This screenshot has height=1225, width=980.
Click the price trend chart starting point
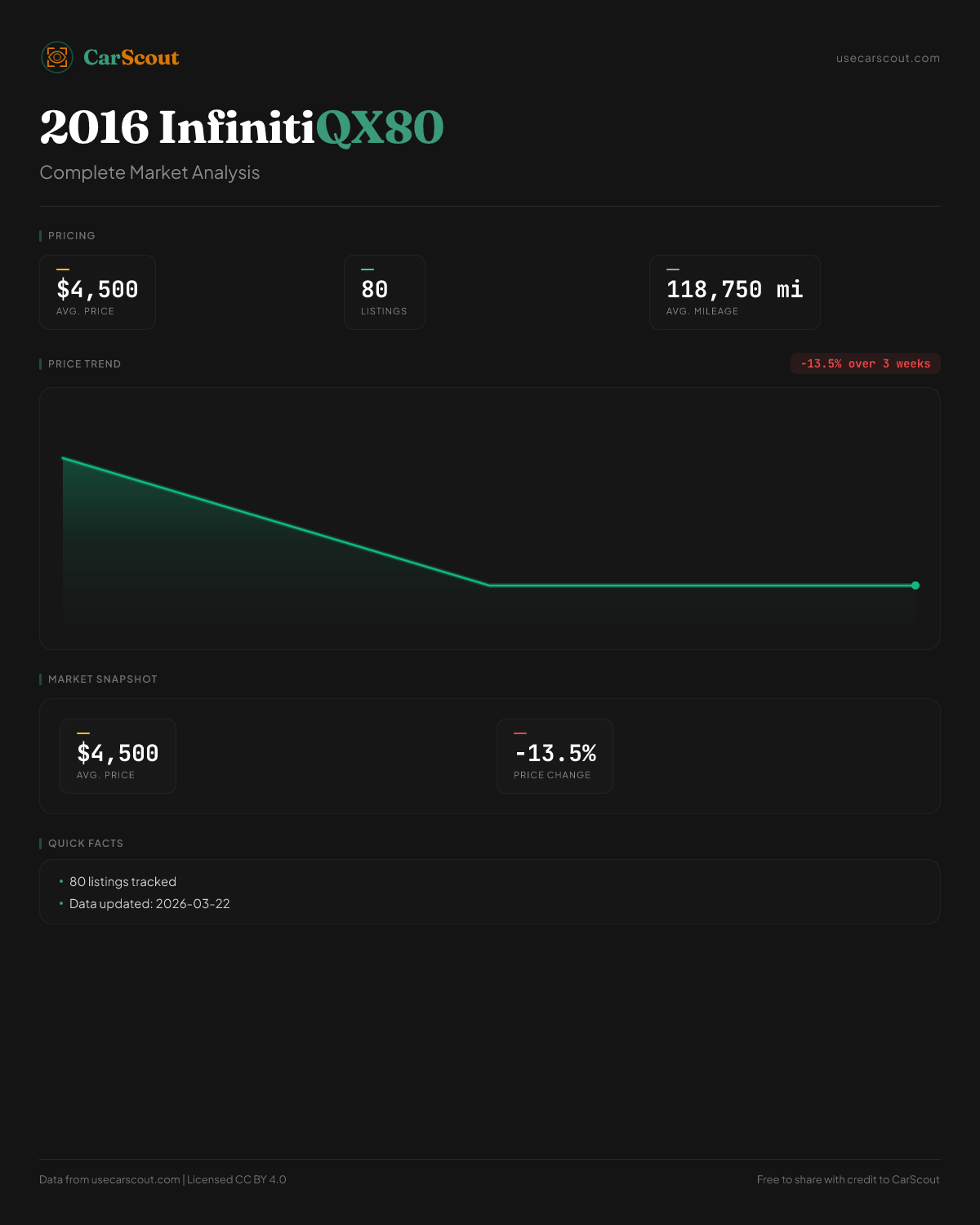pyautogui.click(x=64, y=458)
